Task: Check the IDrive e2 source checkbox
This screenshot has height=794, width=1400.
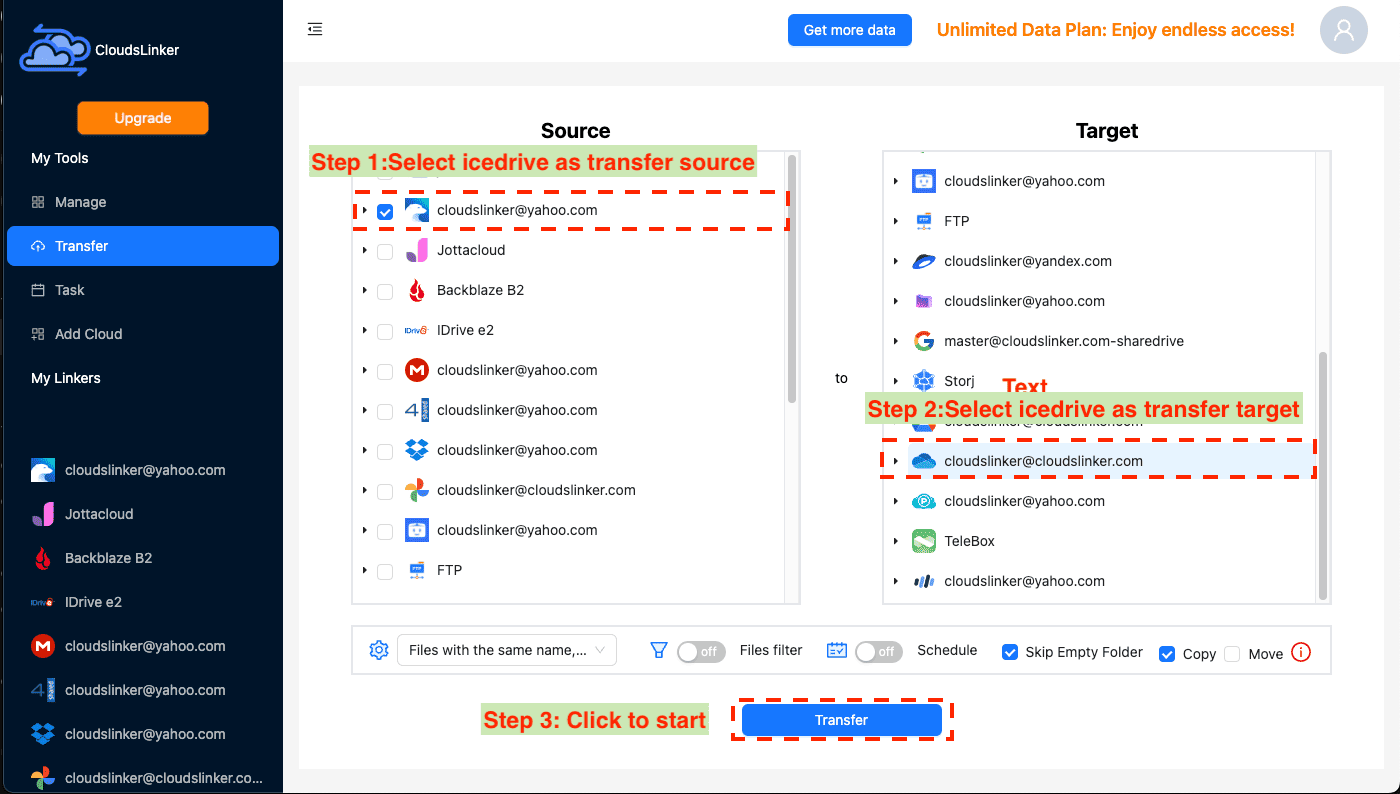Action: click(x=385, y=332)
